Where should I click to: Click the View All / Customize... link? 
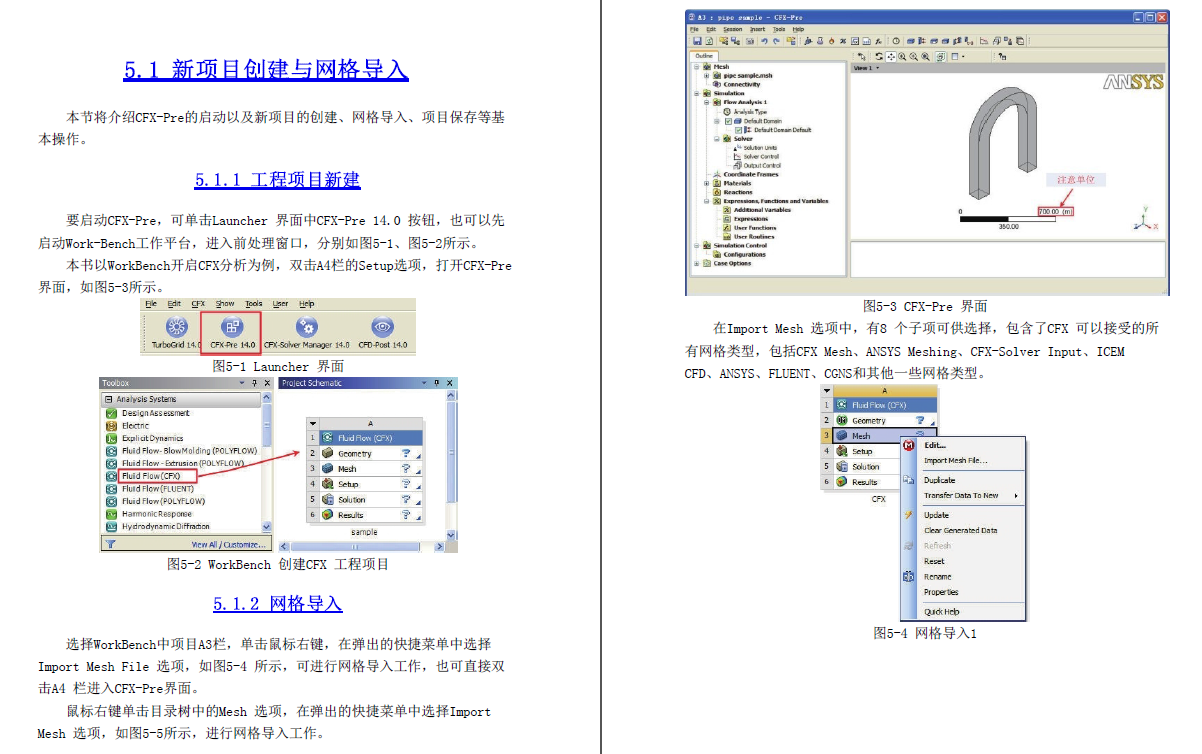coord(229,545)
